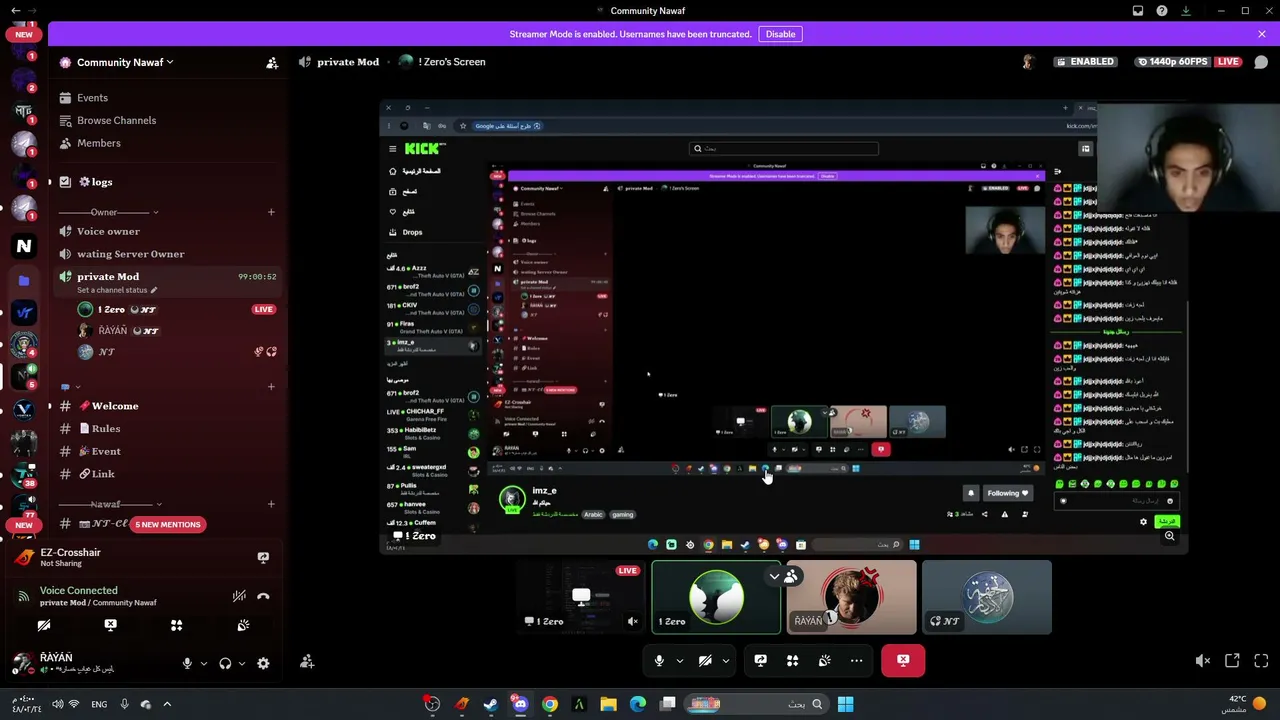Open the logs channel

click(102, 182)
